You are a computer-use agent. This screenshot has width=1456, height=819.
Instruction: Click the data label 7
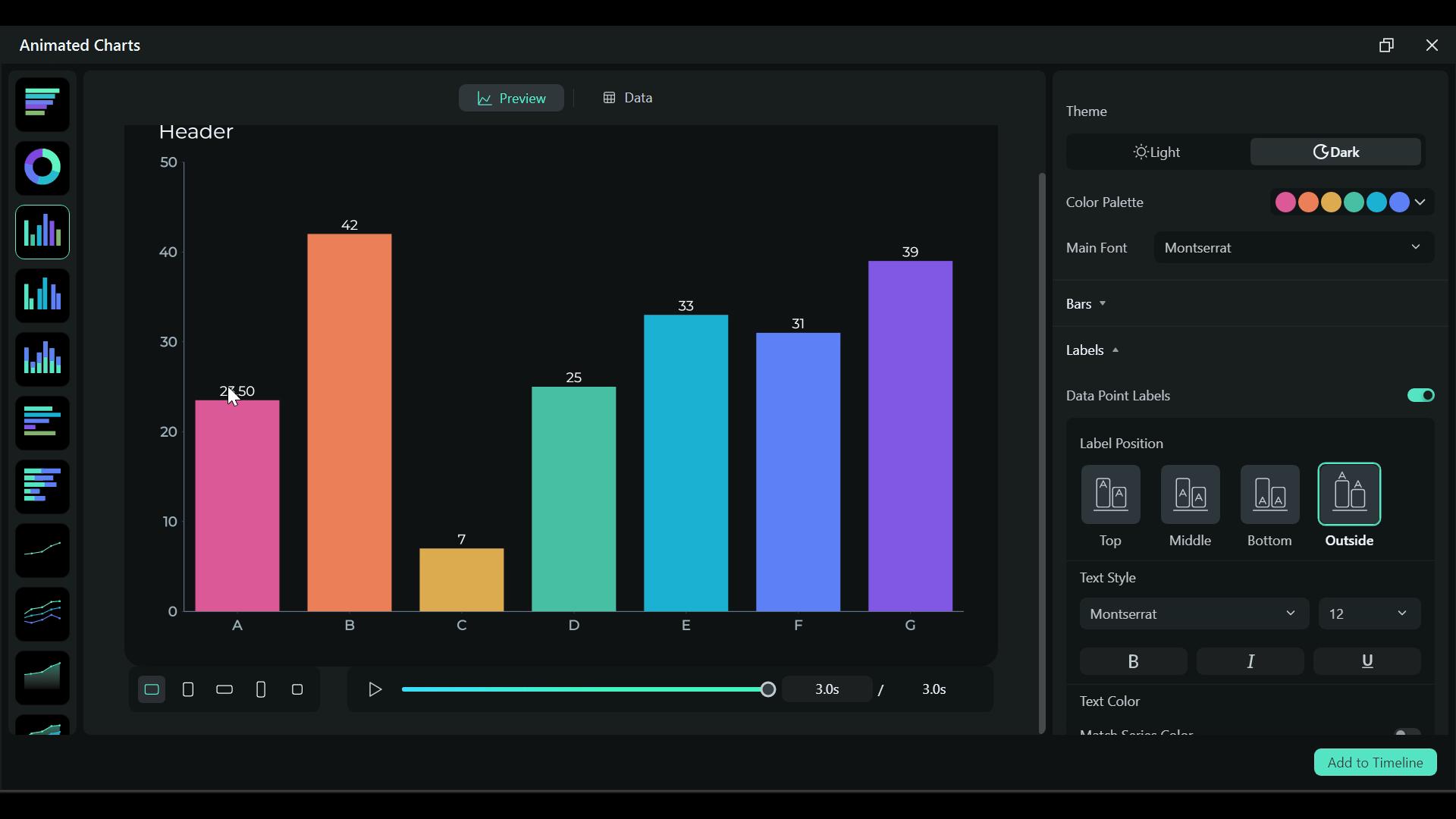tap(462, 540)
